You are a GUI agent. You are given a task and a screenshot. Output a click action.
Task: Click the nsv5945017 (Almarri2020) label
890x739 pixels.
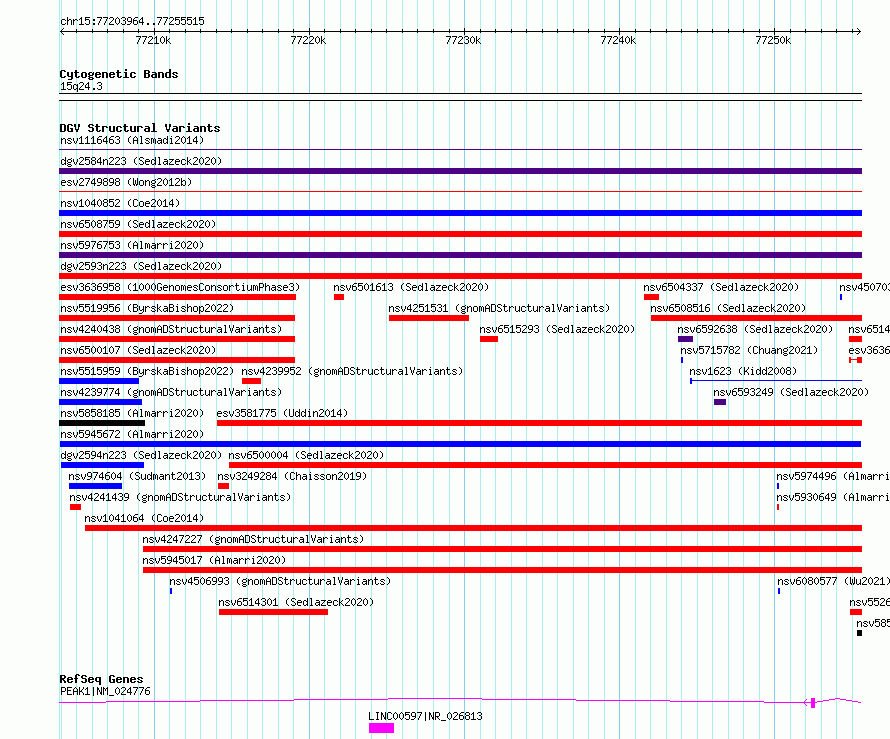[x=214, y=560]
